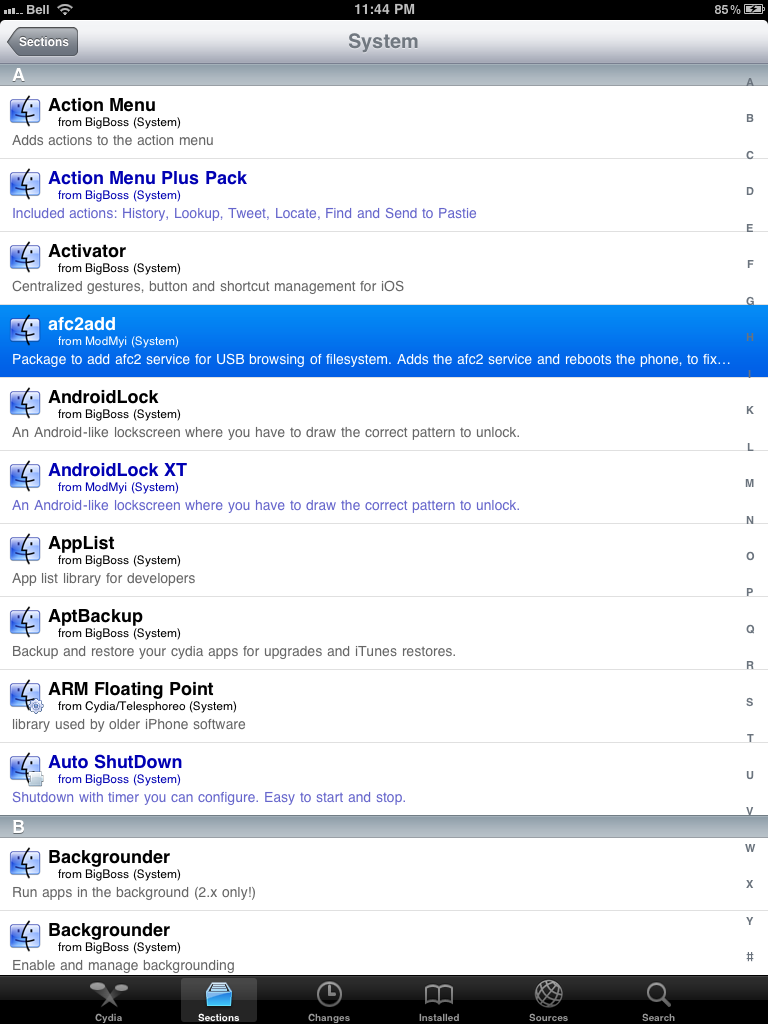Tap the Wi-Fi status icon
The width and height of the screenshot is (768, 1024).
pos(65,9)
